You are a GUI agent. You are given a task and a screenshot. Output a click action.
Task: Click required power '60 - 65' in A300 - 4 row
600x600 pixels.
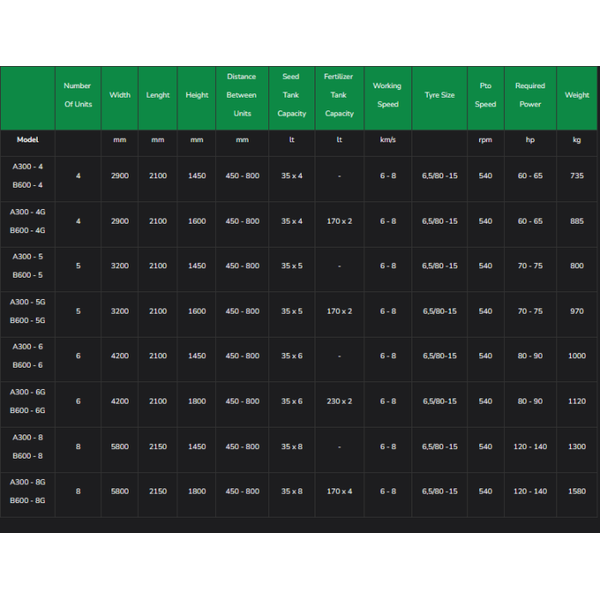click(x=530, y=176)
